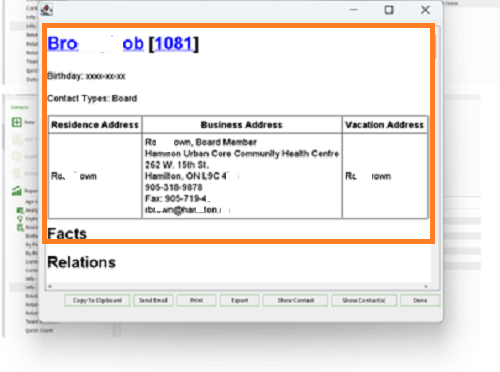Export the contact report

coord(239,300)
